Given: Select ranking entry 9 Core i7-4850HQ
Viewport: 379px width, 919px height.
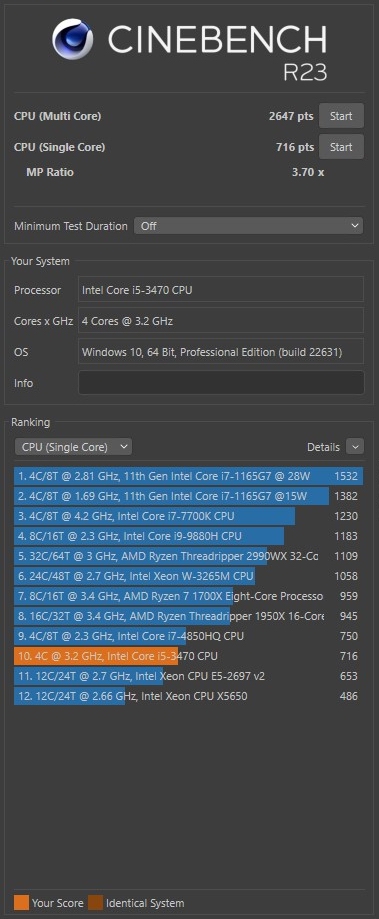Looking at the screenshot, I should 188,636.
